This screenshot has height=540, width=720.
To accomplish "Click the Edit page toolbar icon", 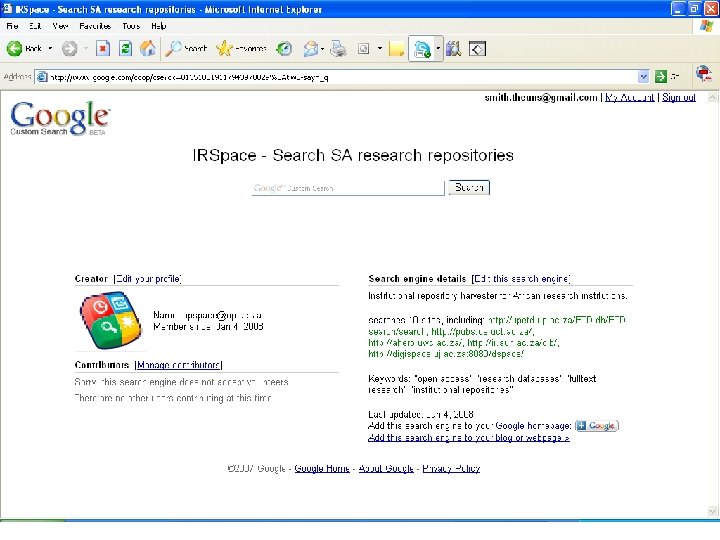I will click(x=364, y=48).
